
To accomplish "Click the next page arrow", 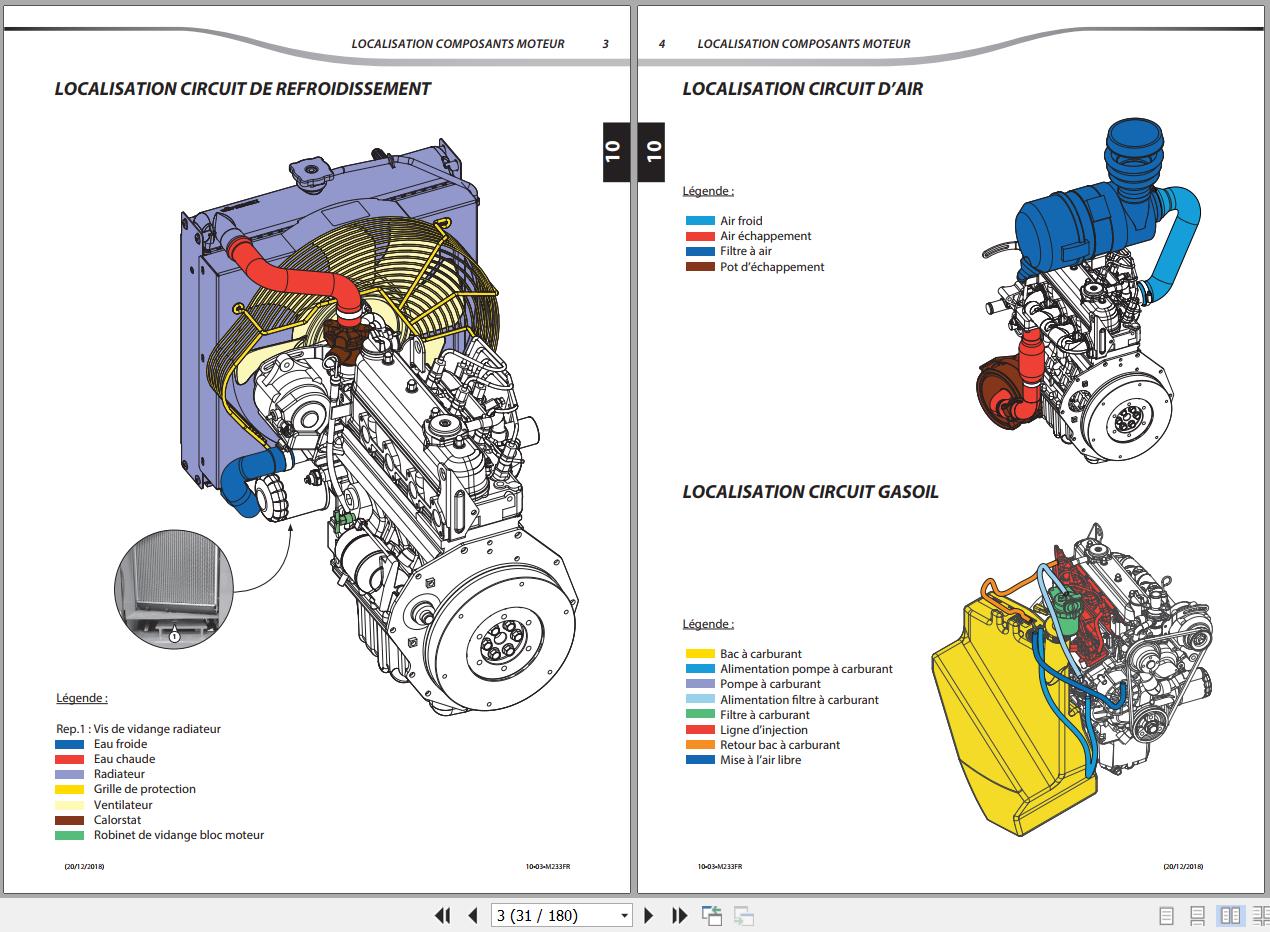I will (648, 915).
